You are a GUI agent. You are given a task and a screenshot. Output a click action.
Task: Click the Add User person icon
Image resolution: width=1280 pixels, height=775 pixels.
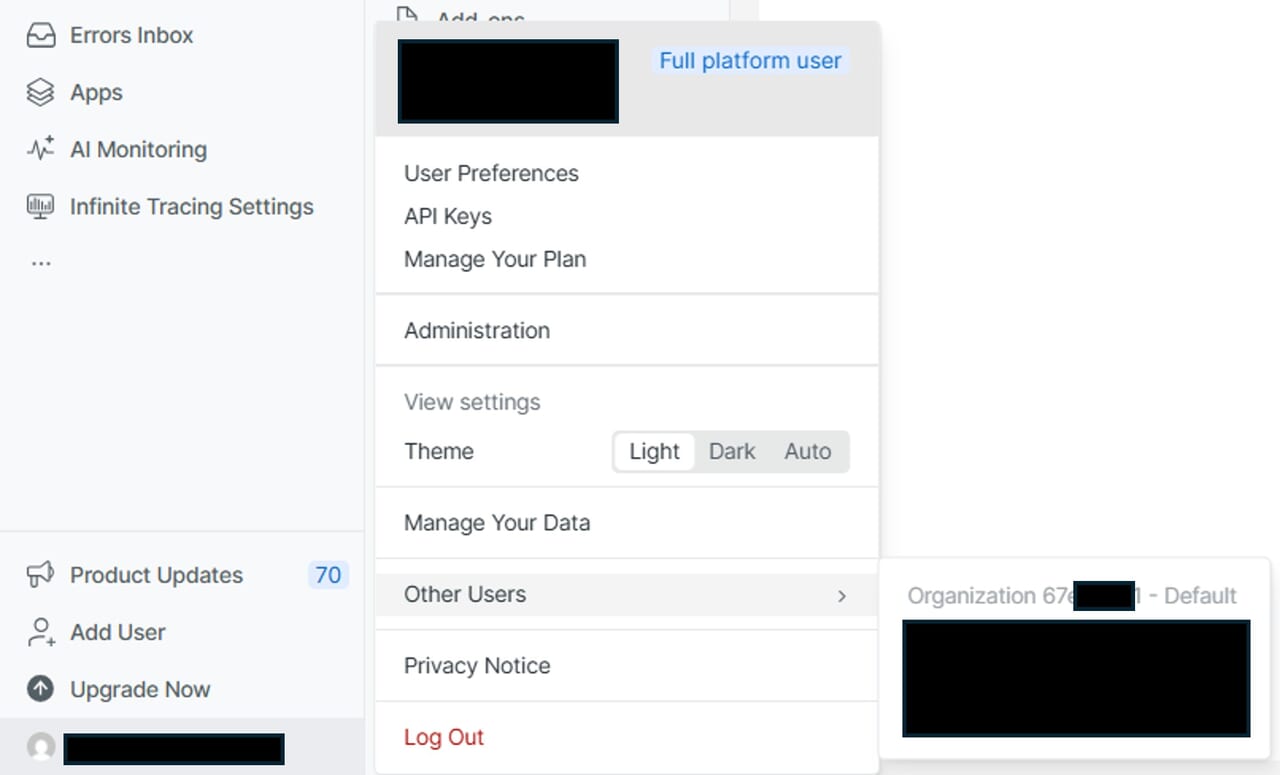41,632
